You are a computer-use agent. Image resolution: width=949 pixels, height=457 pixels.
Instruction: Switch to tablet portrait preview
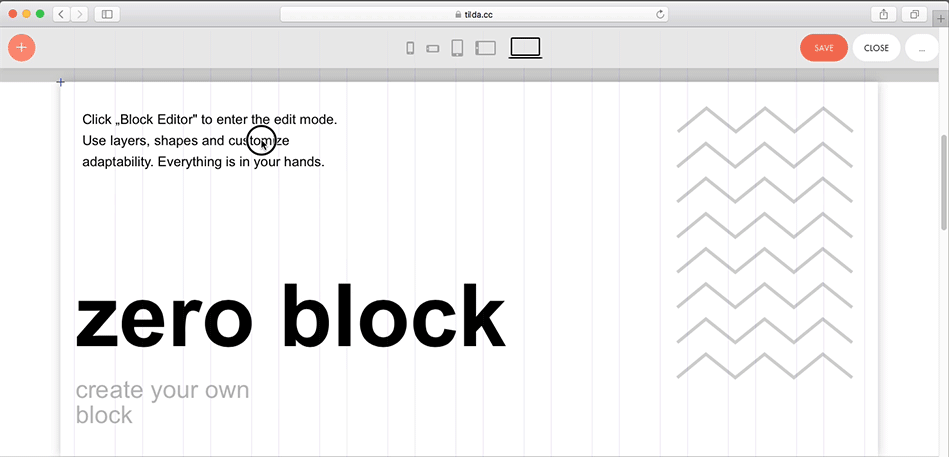458,48
